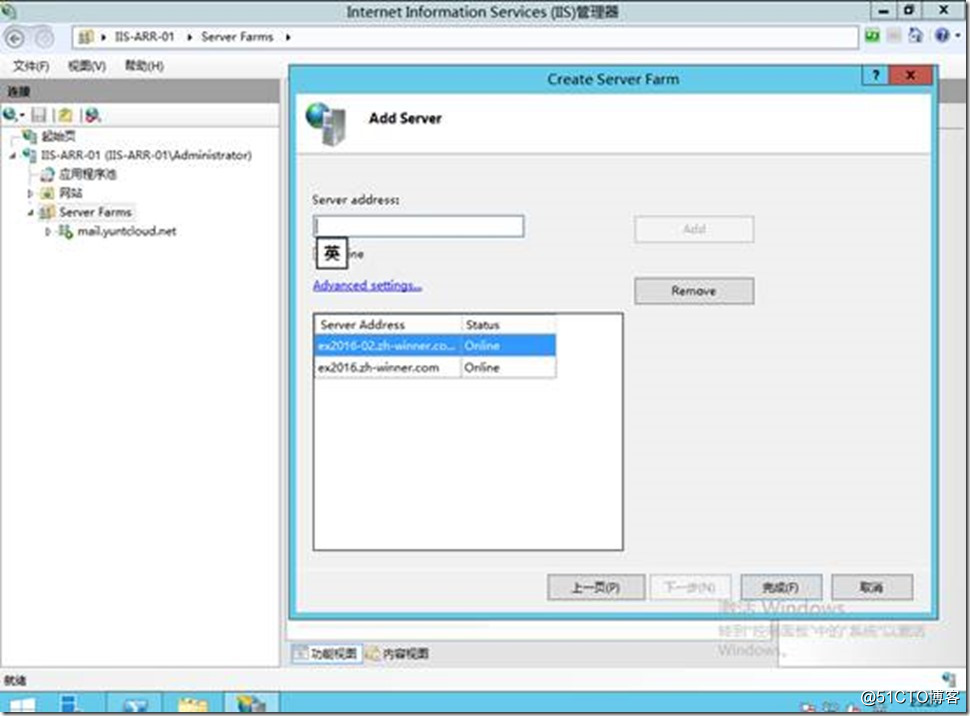Expand the 网站 node
This screenshot has height=716, width=970.
(30, 194)
